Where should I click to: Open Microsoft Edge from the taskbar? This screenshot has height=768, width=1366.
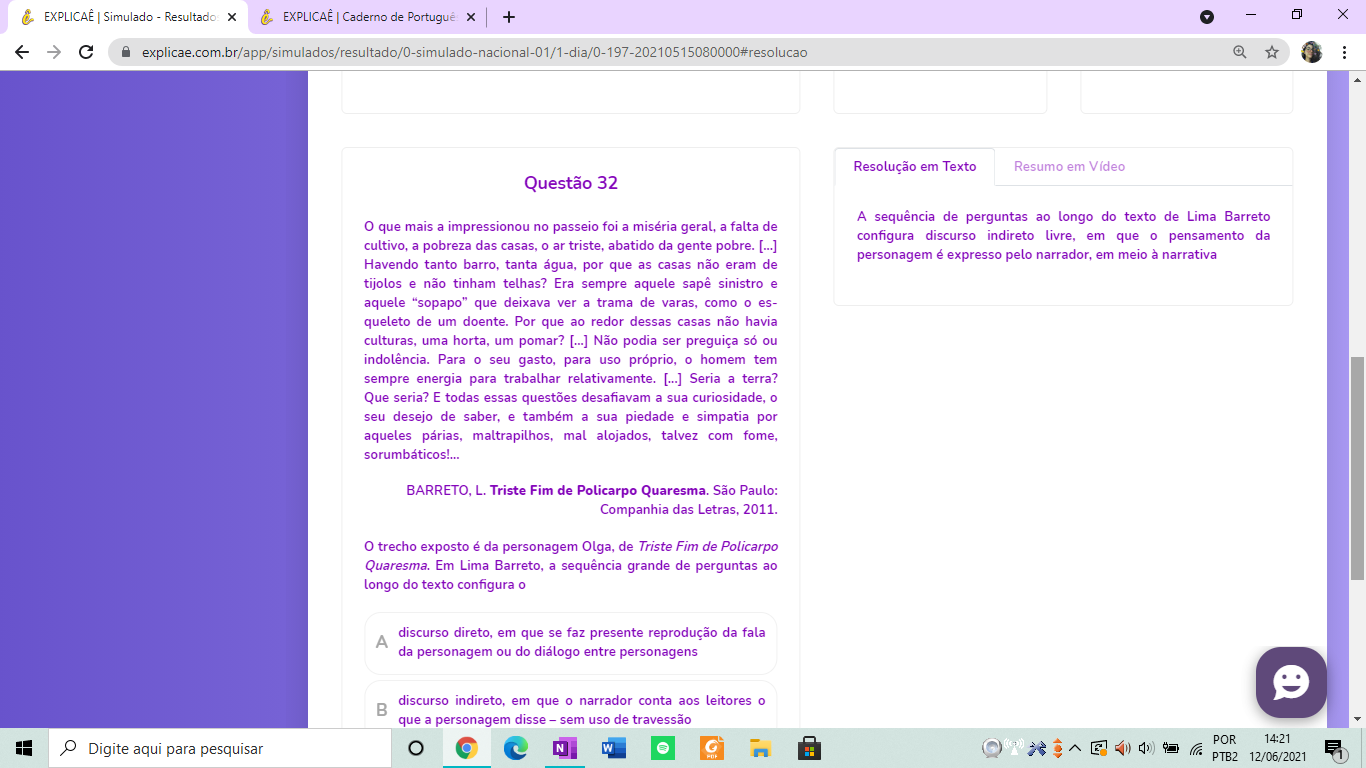click(515, 748)
